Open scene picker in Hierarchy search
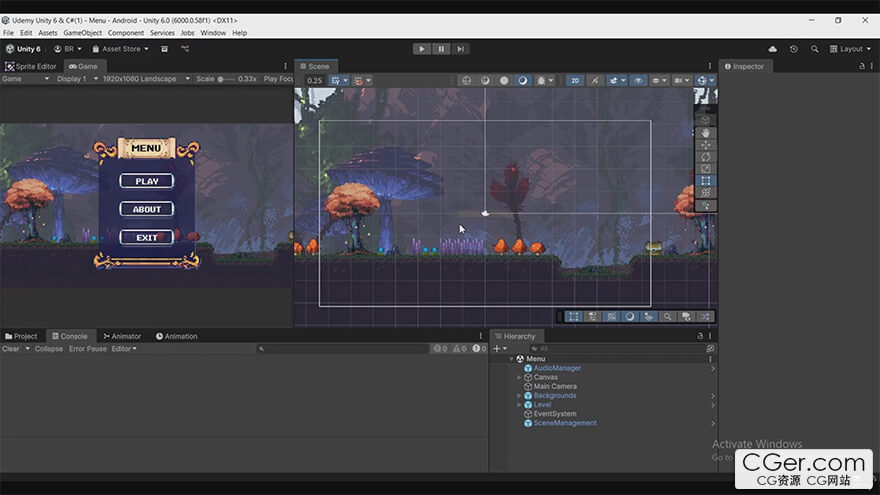This screenshot has height=495, width=880. 710,349
